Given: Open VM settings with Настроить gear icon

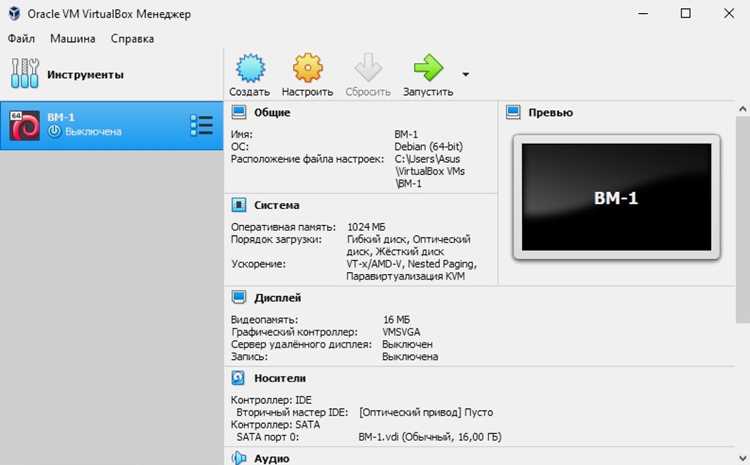Looking at the screenshot, I should [x=308, y=68].
